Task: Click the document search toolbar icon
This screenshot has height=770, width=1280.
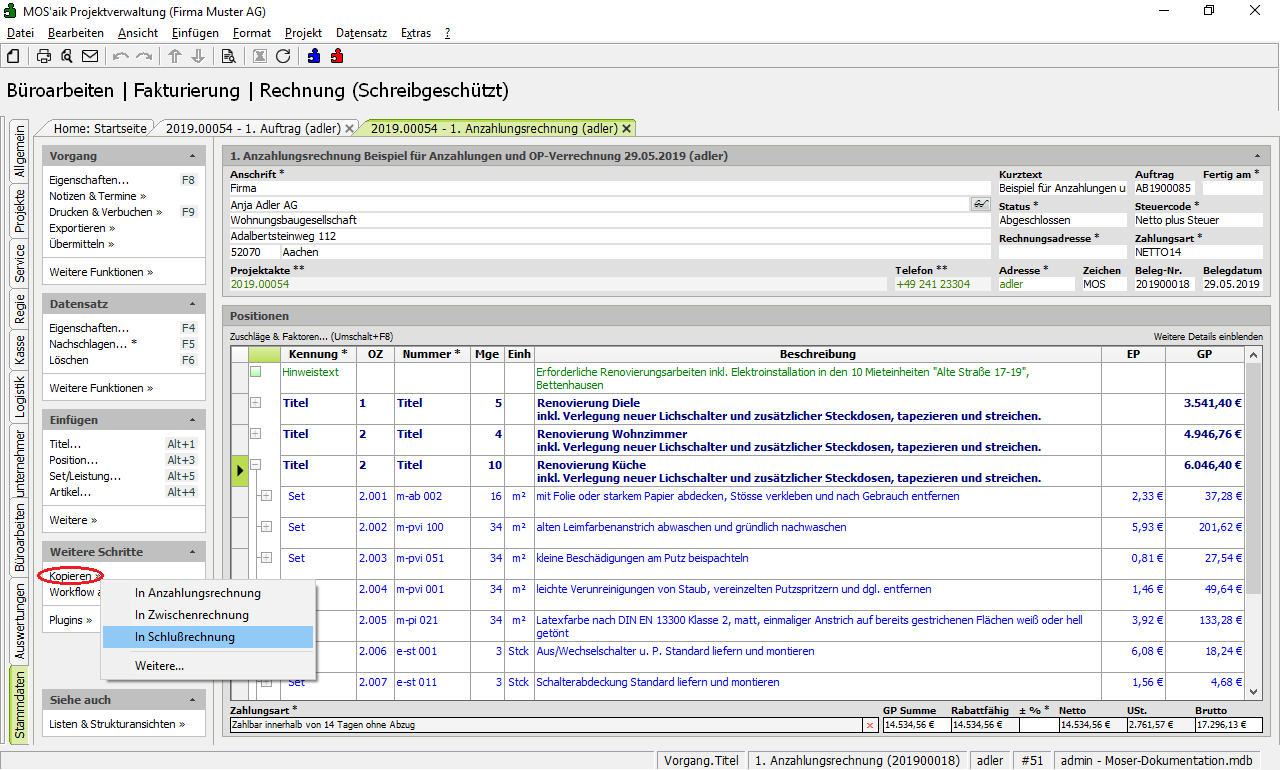Action: [x=228, y=56]
